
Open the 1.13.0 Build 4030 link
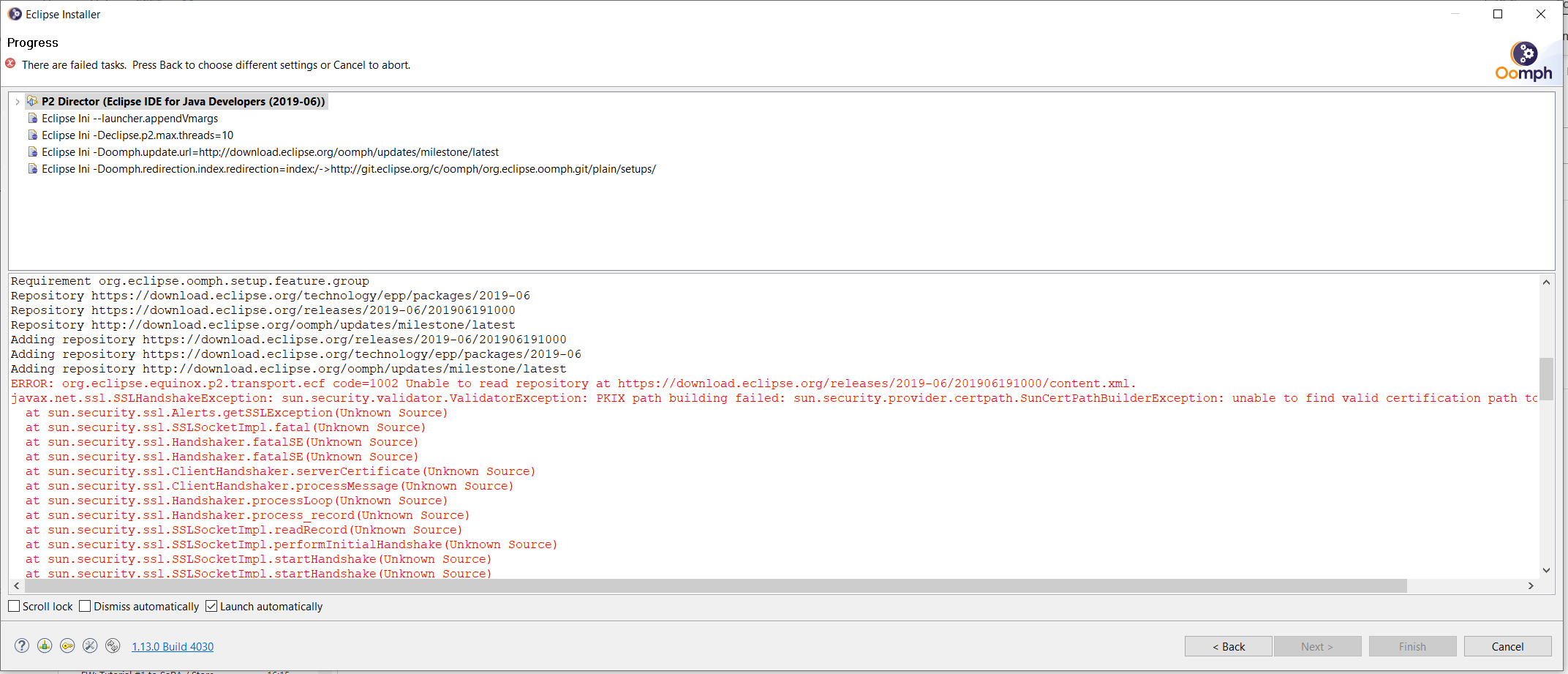[173, 647]
